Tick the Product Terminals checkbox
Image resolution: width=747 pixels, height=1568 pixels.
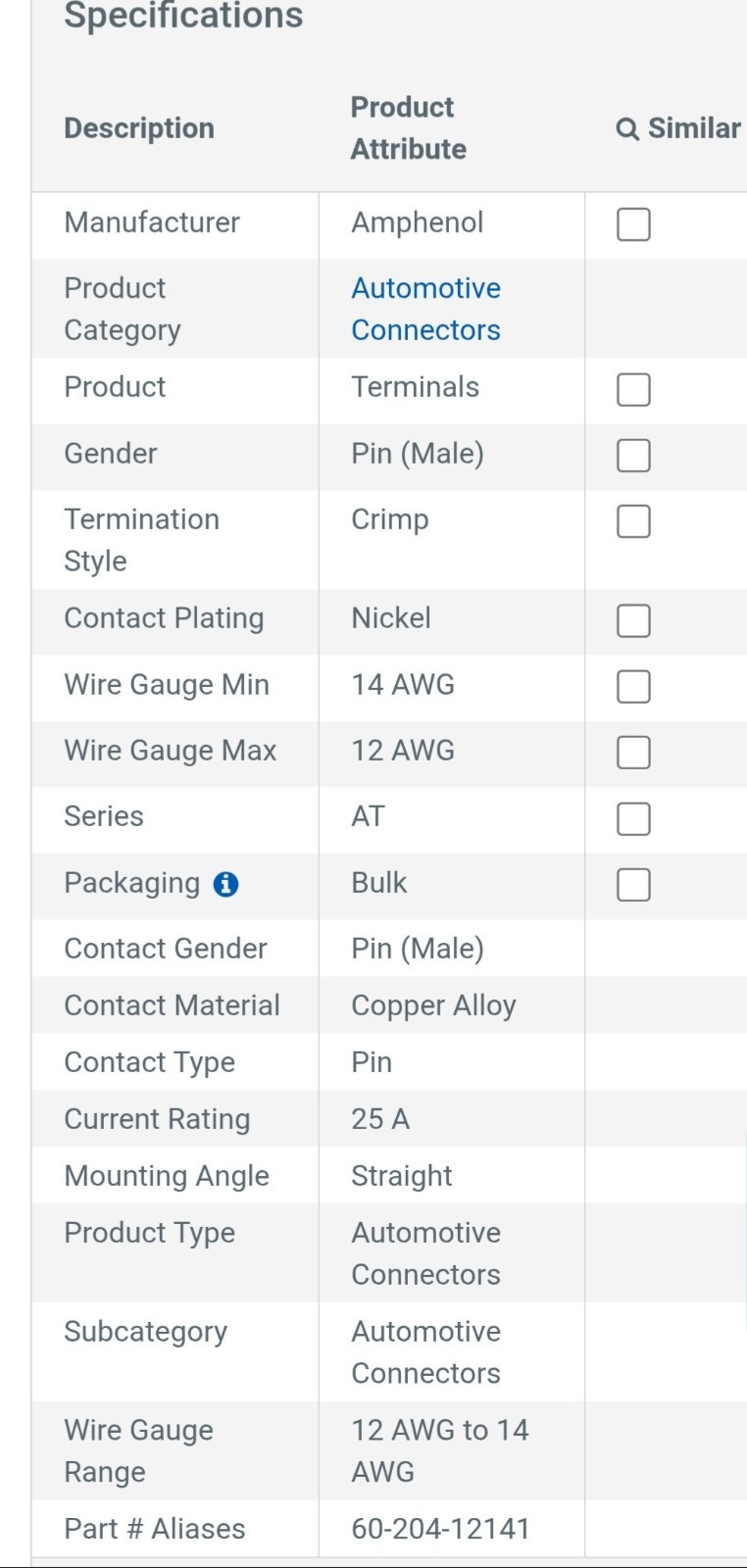click(633, 389)
